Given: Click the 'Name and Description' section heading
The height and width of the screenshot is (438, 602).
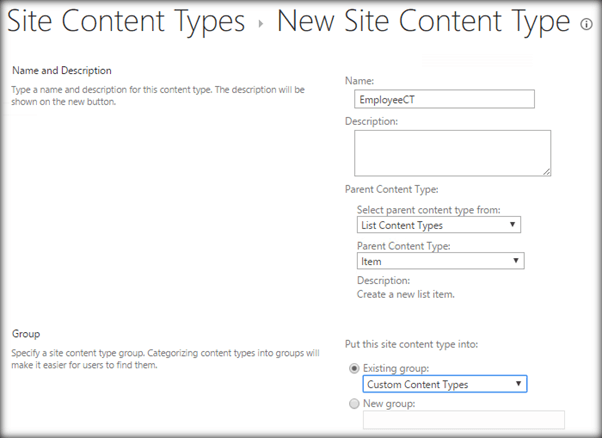Looking at the screenshot, I should [61, 70].
